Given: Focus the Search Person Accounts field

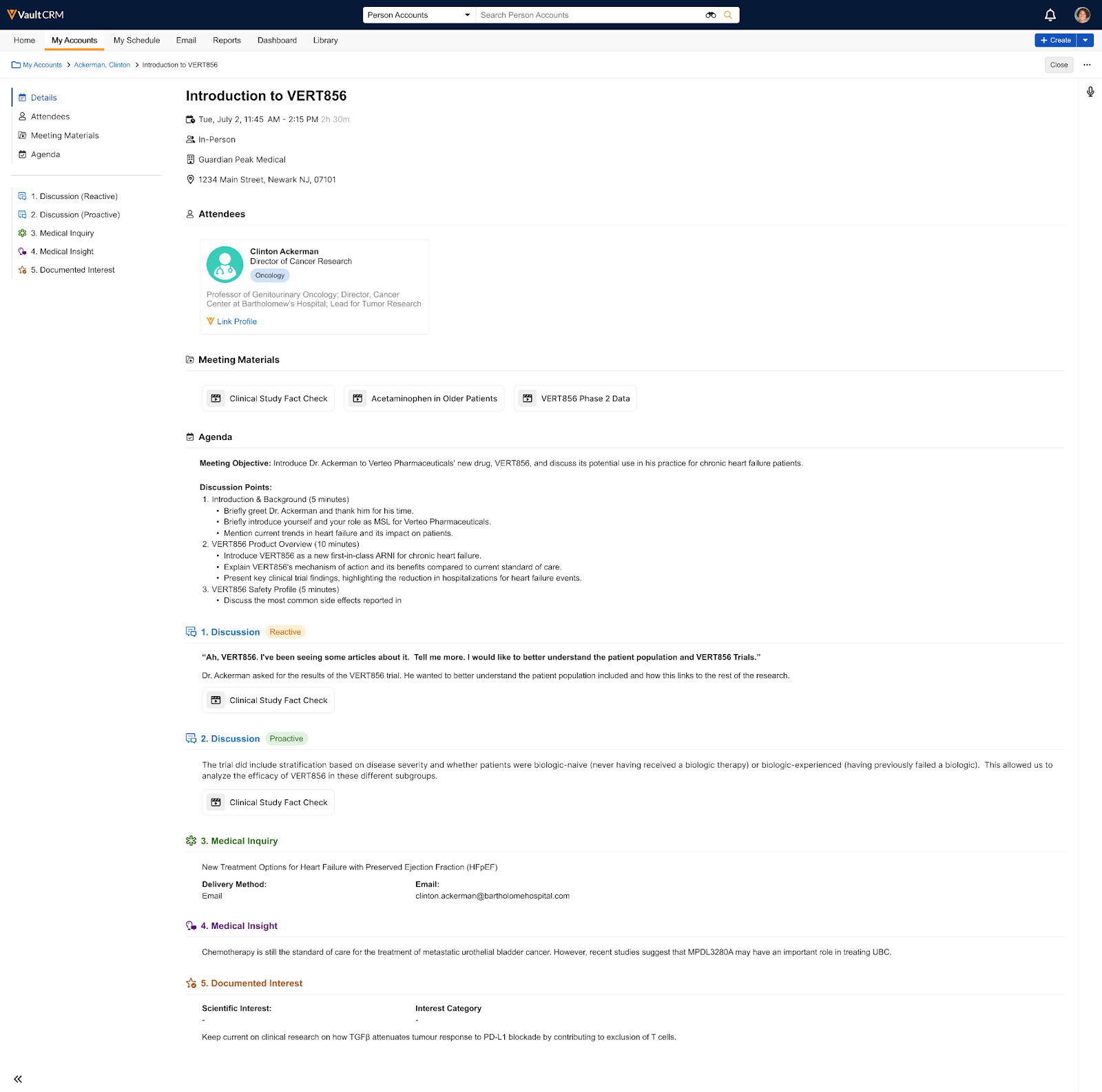Looking at the screenshot, I should [x=589, y=15].
